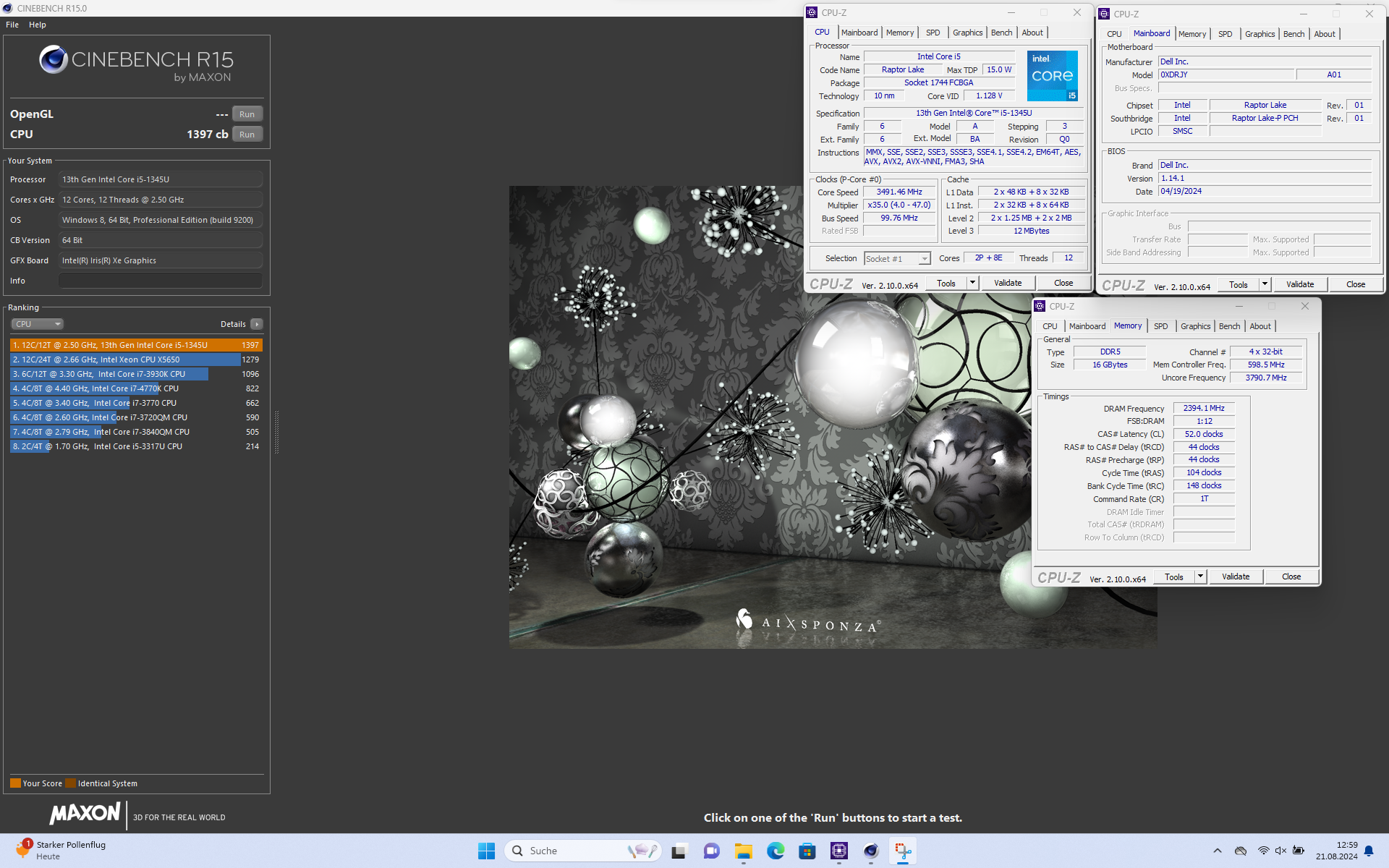Switch to About tab in CPU-Z Memory window
This screenshot has width=1389, height=868.
(1260, 326)
